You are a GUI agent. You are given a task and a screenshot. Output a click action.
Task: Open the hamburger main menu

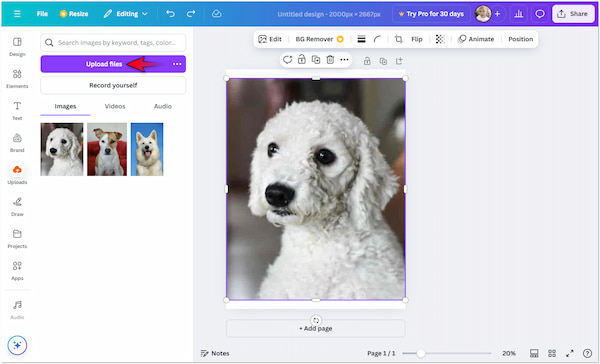tap(17, 14)
